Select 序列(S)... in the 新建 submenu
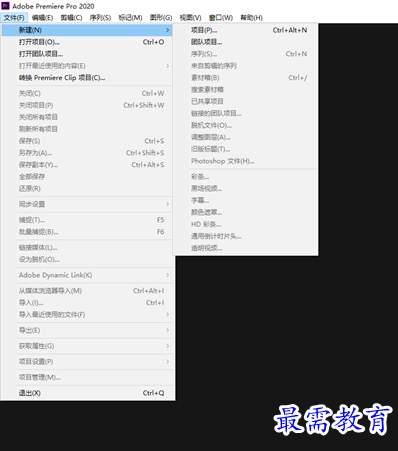The image size is (398, 451). point(245,54)
